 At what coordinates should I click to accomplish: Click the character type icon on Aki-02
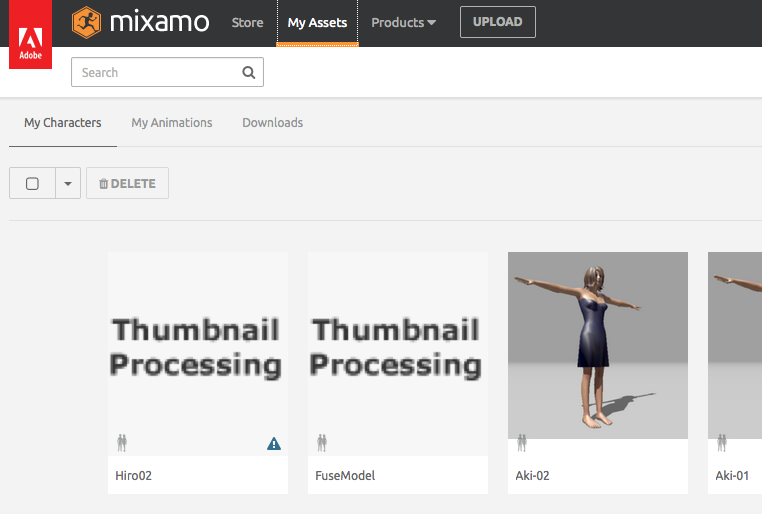[x=522, y=443]
